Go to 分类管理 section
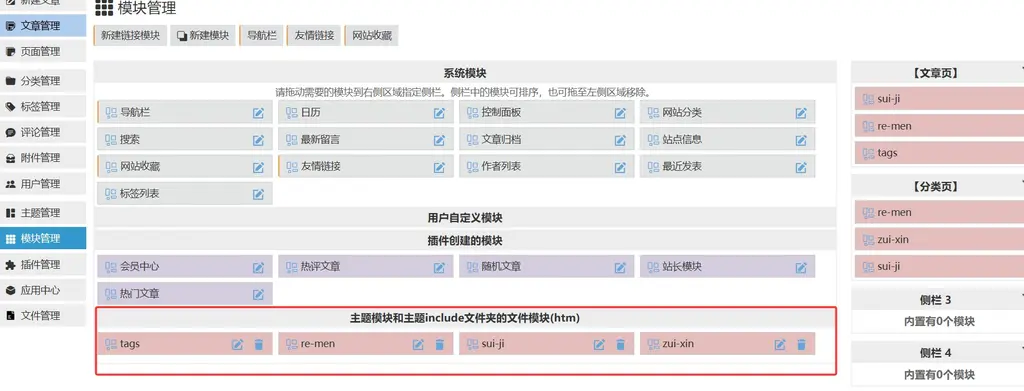1024x391 pixels. tap(43, 81)
